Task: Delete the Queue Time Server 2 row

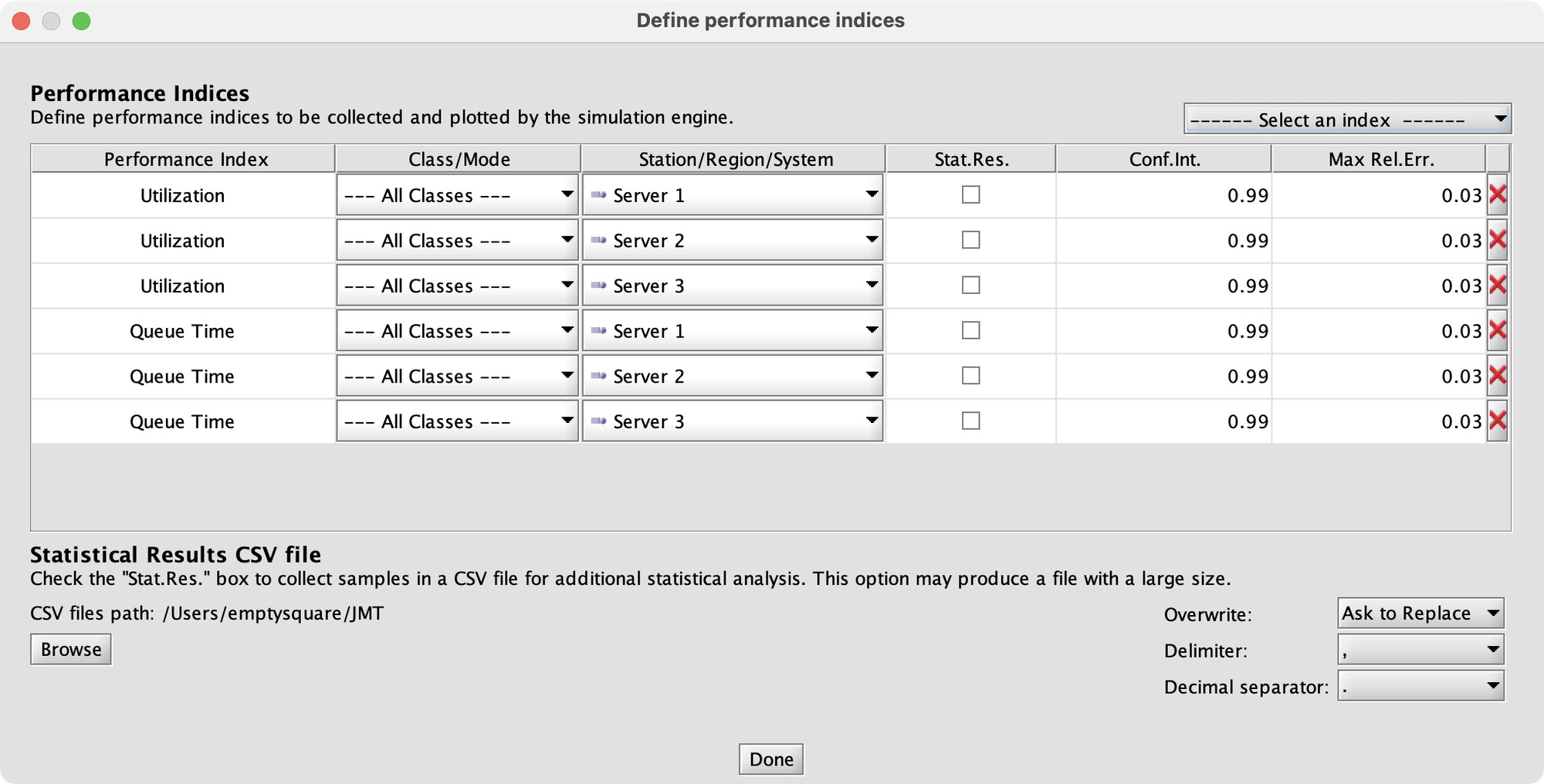Action: tap(1497, 376)
